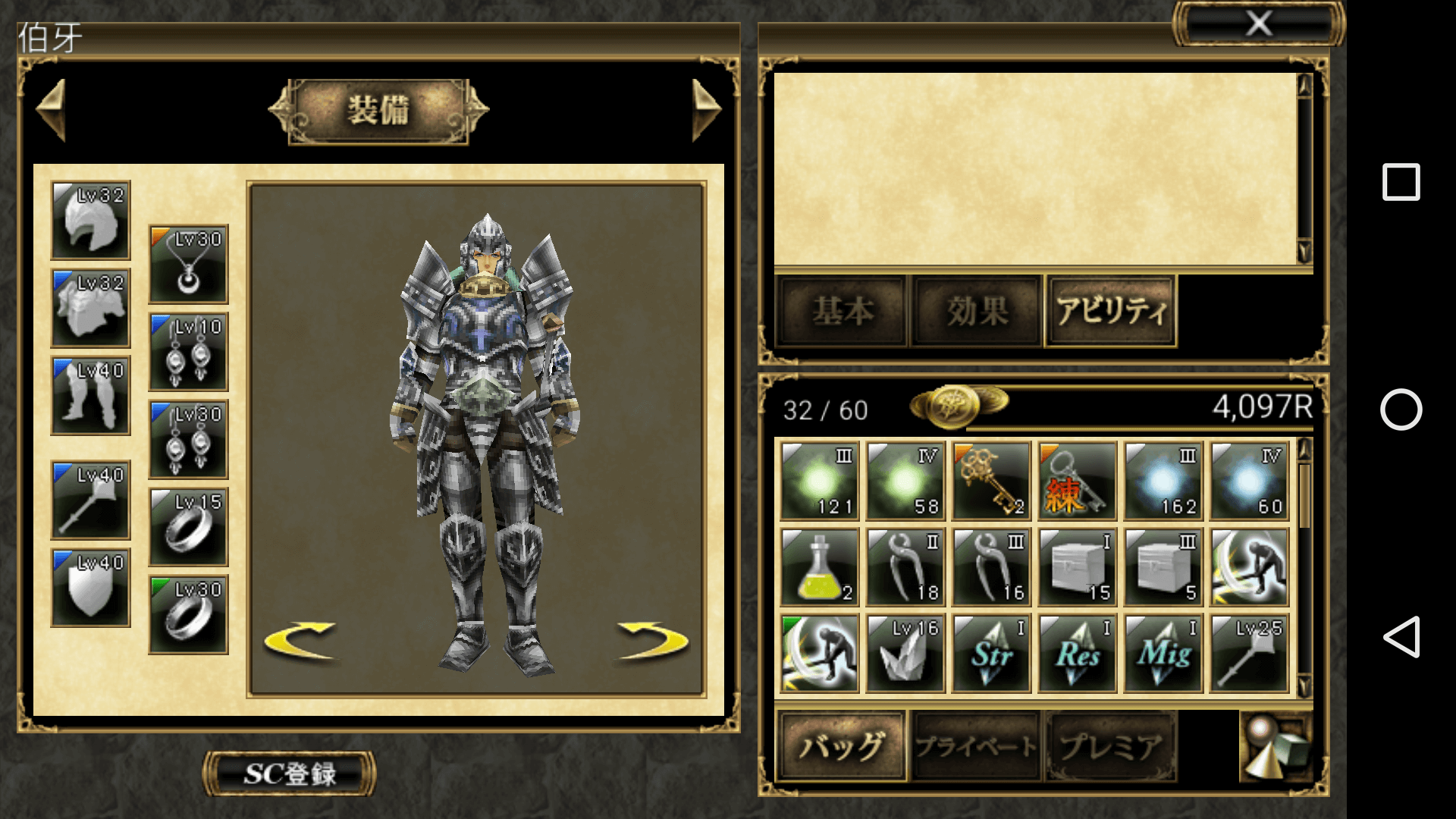Switch to the アビリティ tab
Screen dimensions: 1456x819
click(x=1111, y=311)
